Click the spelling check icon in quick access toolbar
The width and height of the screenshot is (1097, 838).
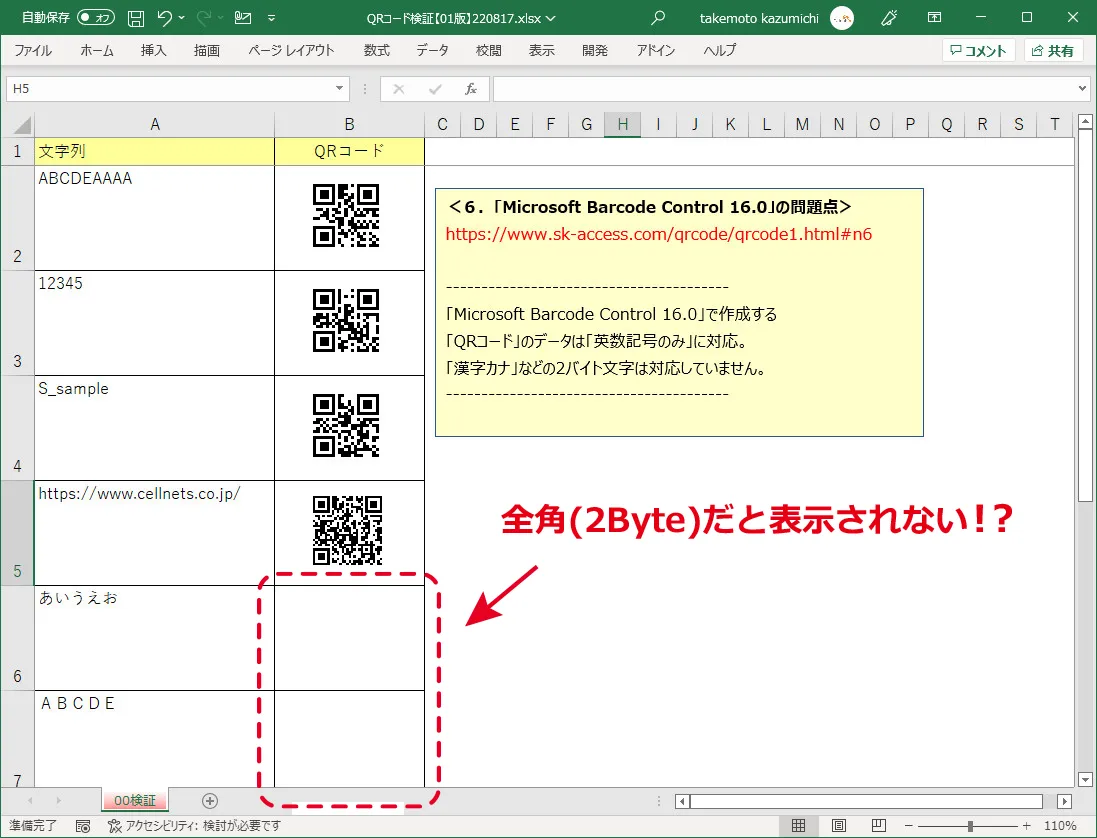243,18
